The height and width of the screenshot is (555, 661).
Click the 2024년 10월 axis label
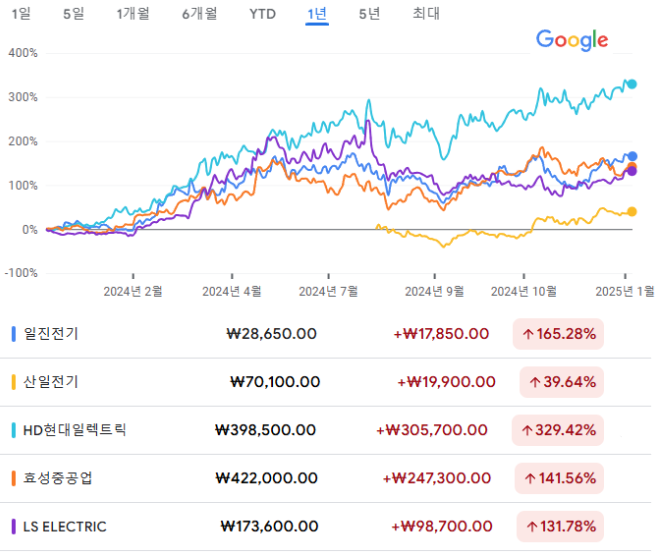point(524,291)
